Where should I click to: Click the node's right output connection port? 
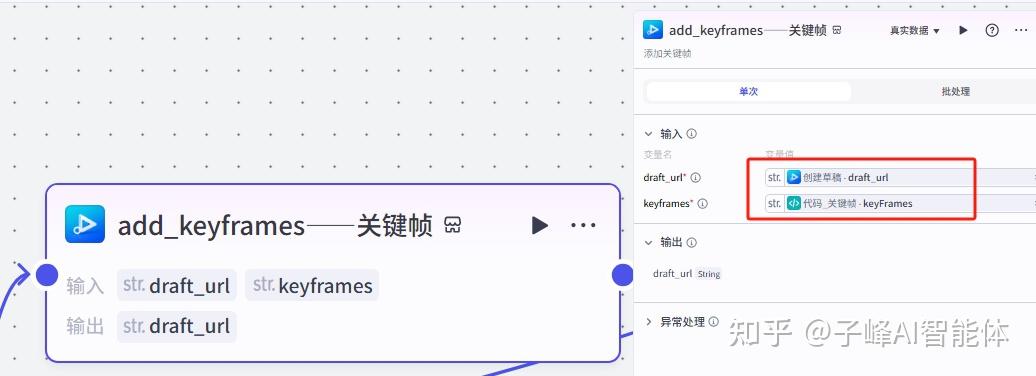622,274
